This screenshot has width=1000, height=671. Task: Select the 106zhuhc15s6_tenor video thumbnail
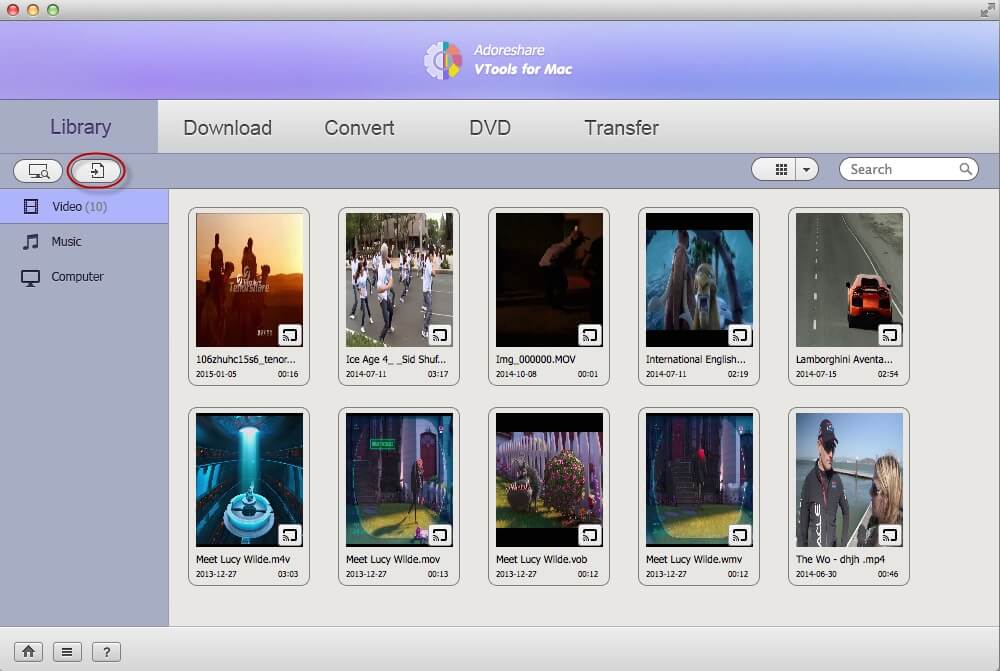tap(249, 280)
